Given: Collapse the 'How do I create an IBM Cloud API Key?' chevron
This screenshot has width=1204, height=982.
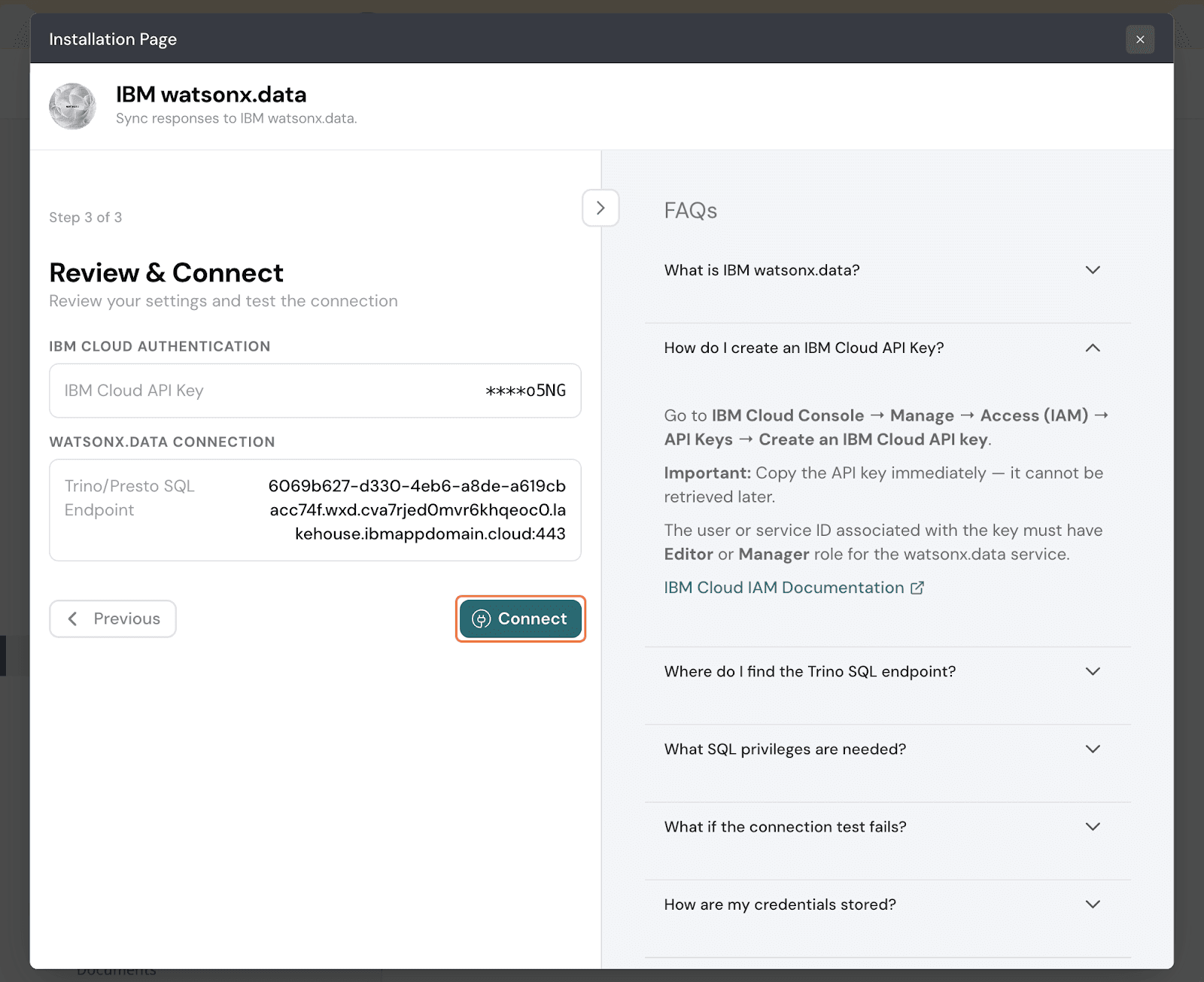Looking at the screenshot, I should pyautogui.click(x=1093, y=348).
